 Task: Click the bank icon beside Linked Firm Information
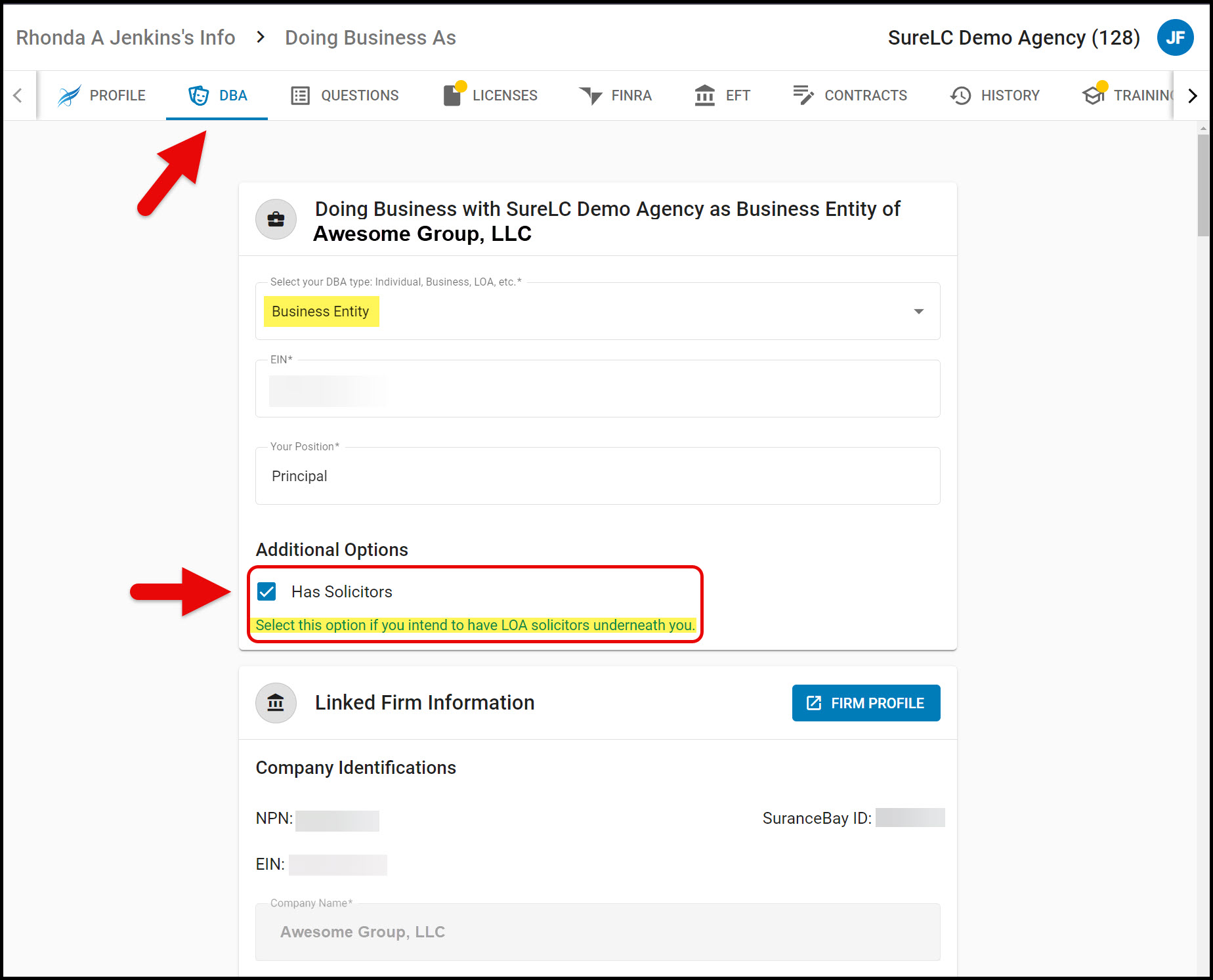pyautogui.click(x=276, y=703)
